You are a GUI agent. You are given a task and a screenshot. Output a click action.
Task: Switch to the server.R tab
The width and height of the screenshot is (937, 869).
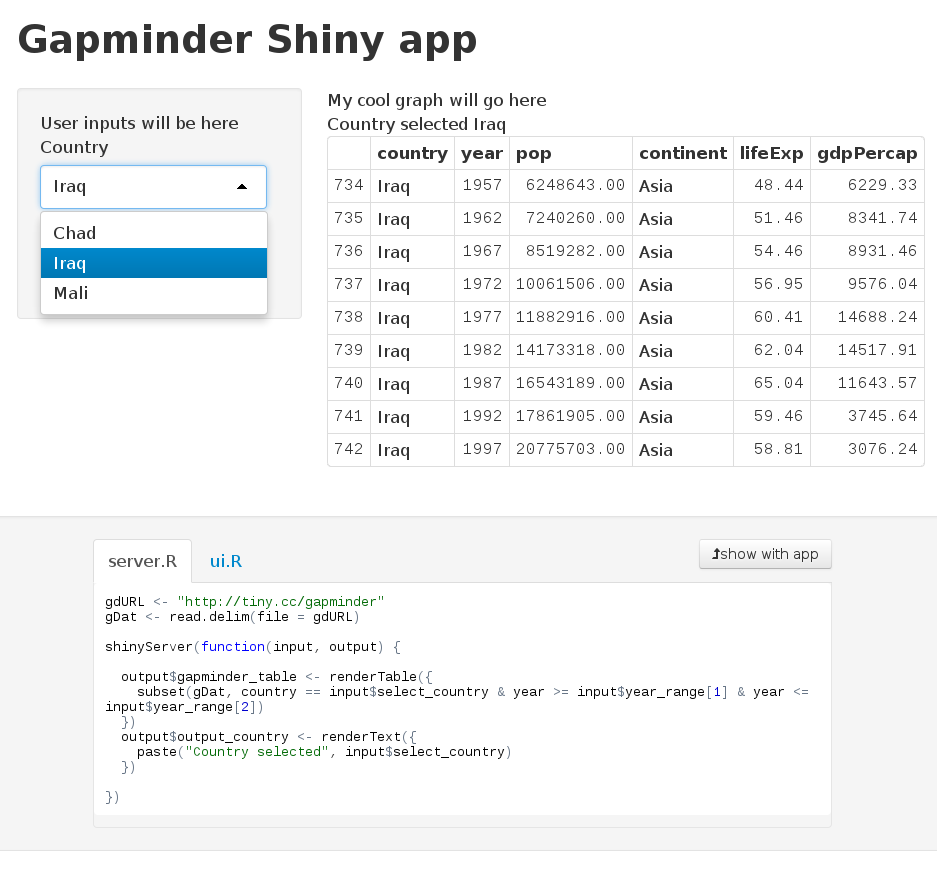click(x=142, y=561)
